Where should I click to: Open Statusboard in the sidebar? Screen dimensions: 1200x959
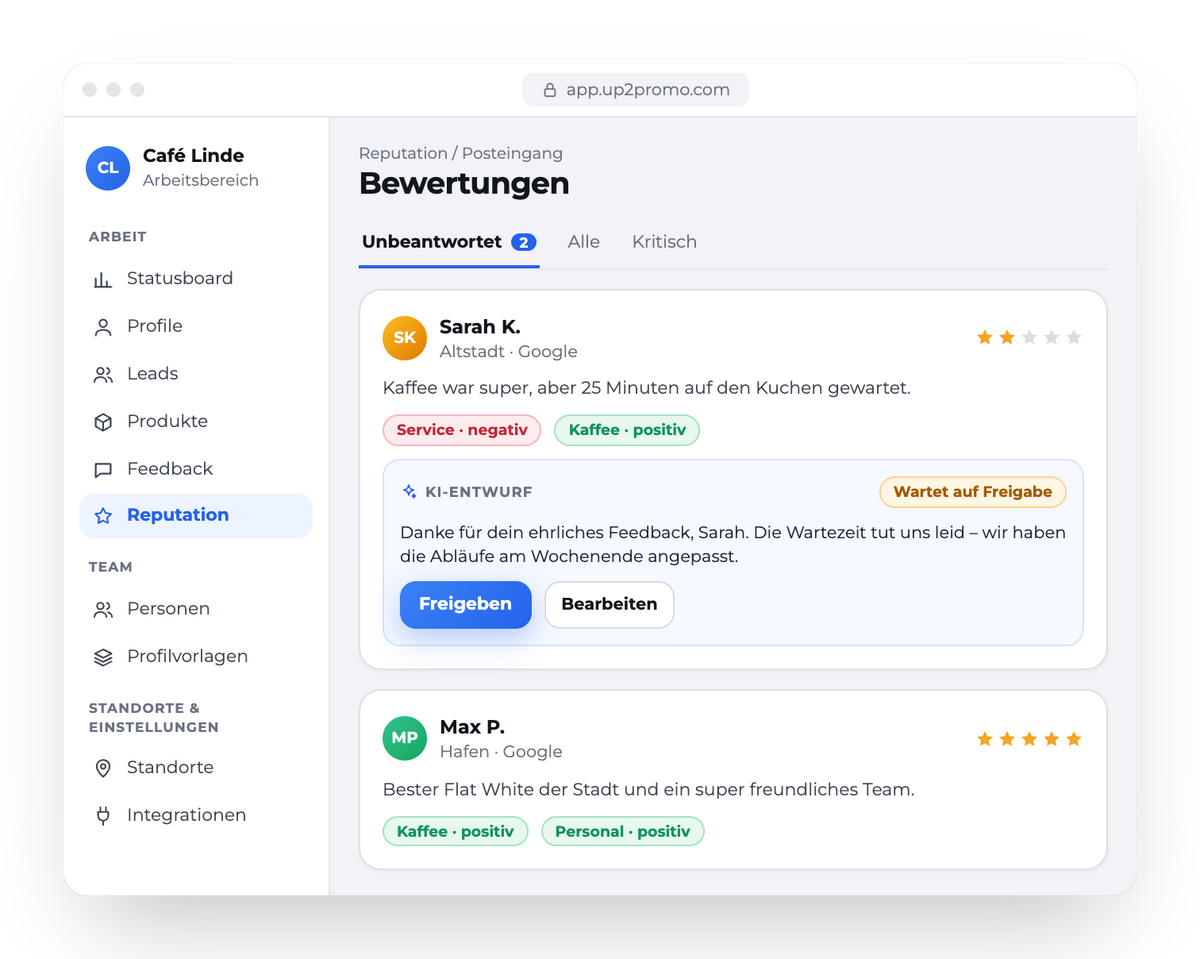pyautogui.click(x=196, y=278)
